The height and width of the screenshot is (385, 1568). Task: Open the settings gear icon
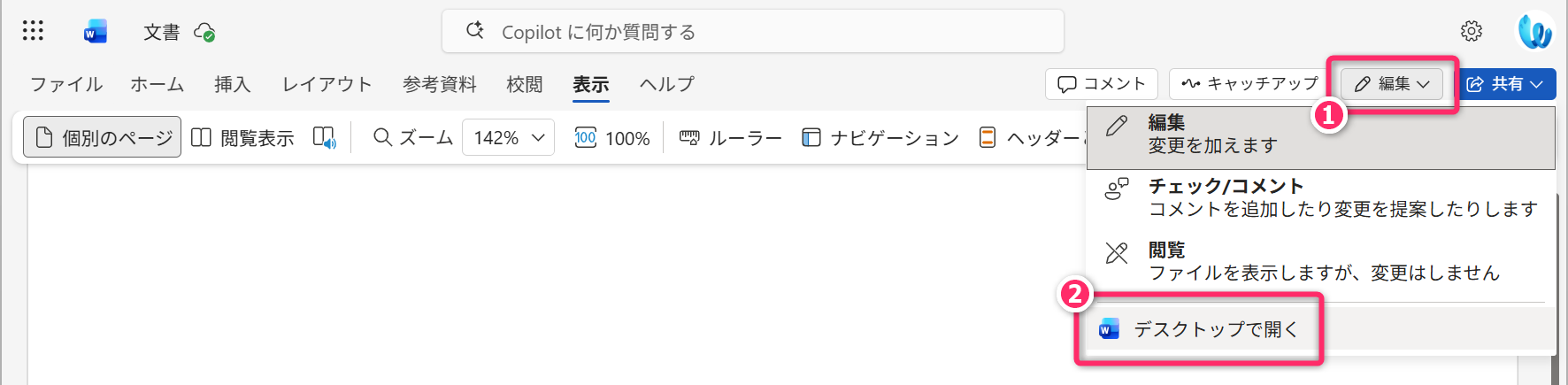tap(1471, 31)
